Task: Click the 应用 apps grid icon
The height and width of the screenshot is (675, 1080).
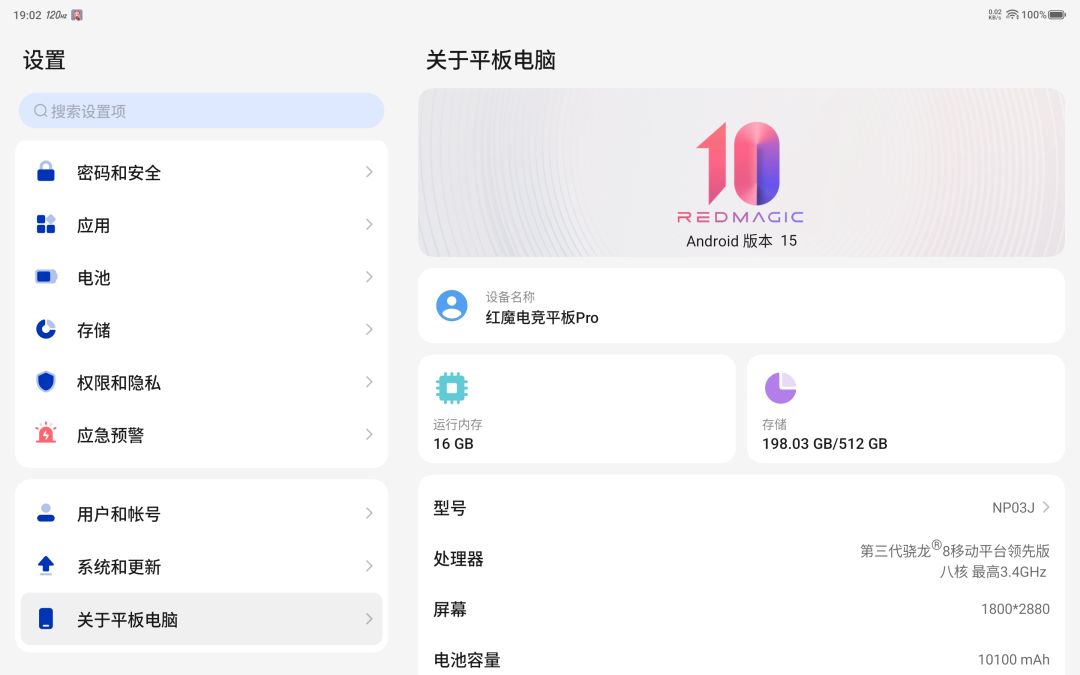Action: click(x=46, y=224)
